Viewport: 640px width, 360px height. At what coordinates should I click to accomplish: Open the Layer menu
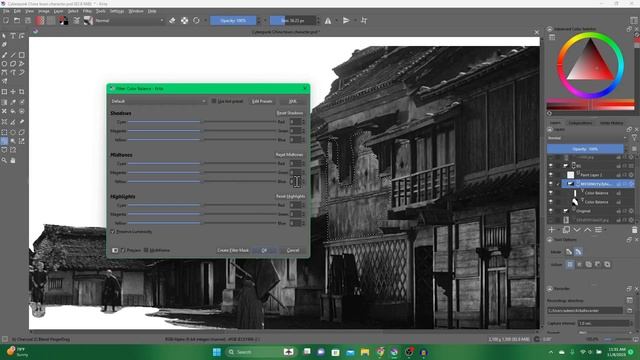point(58,11)
